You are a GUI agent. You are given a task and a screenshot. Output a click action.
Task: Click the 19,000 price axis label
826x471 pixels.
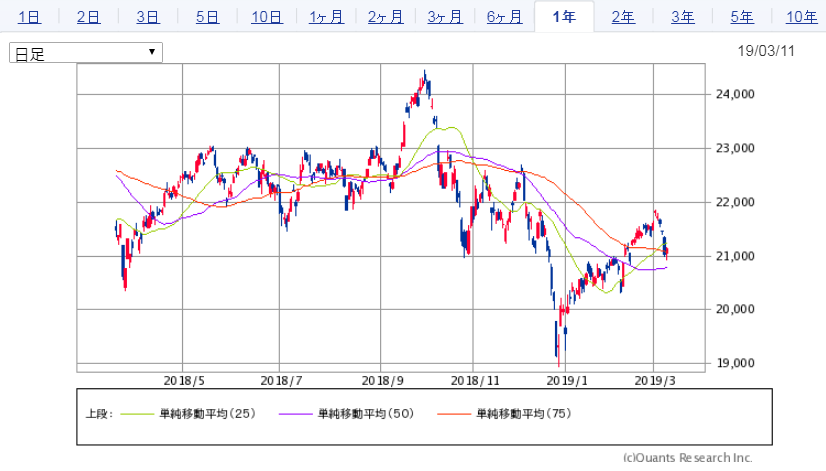click(x=735, y=363)
